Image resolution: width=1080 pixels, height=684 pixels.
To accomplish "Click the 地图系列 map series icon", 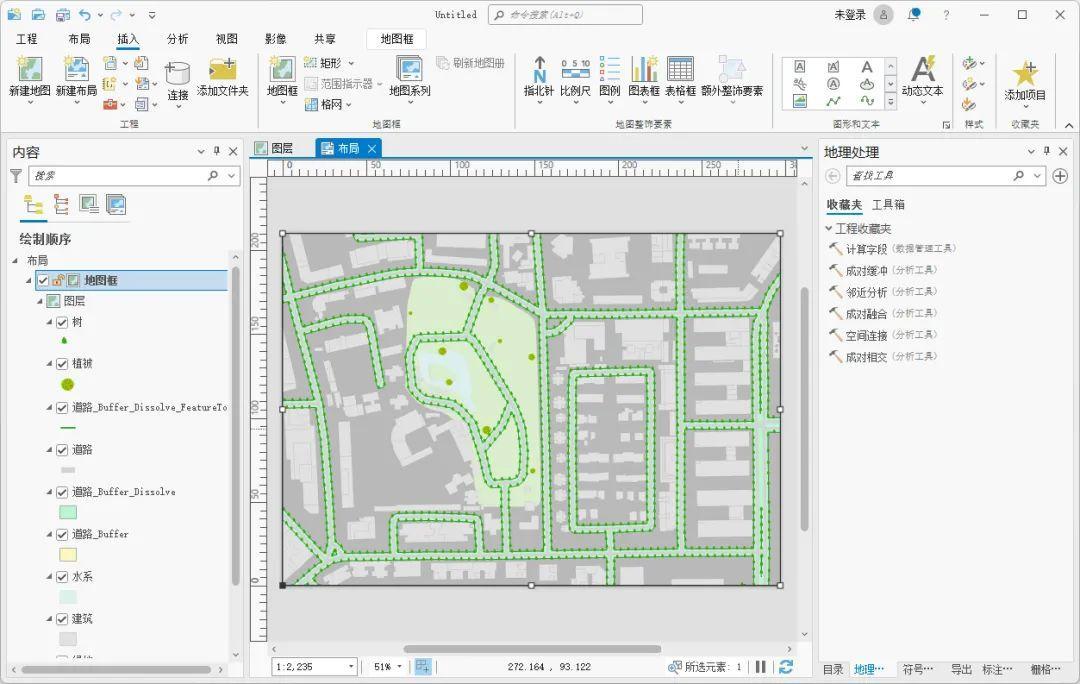I will click(x=409, y=70).
